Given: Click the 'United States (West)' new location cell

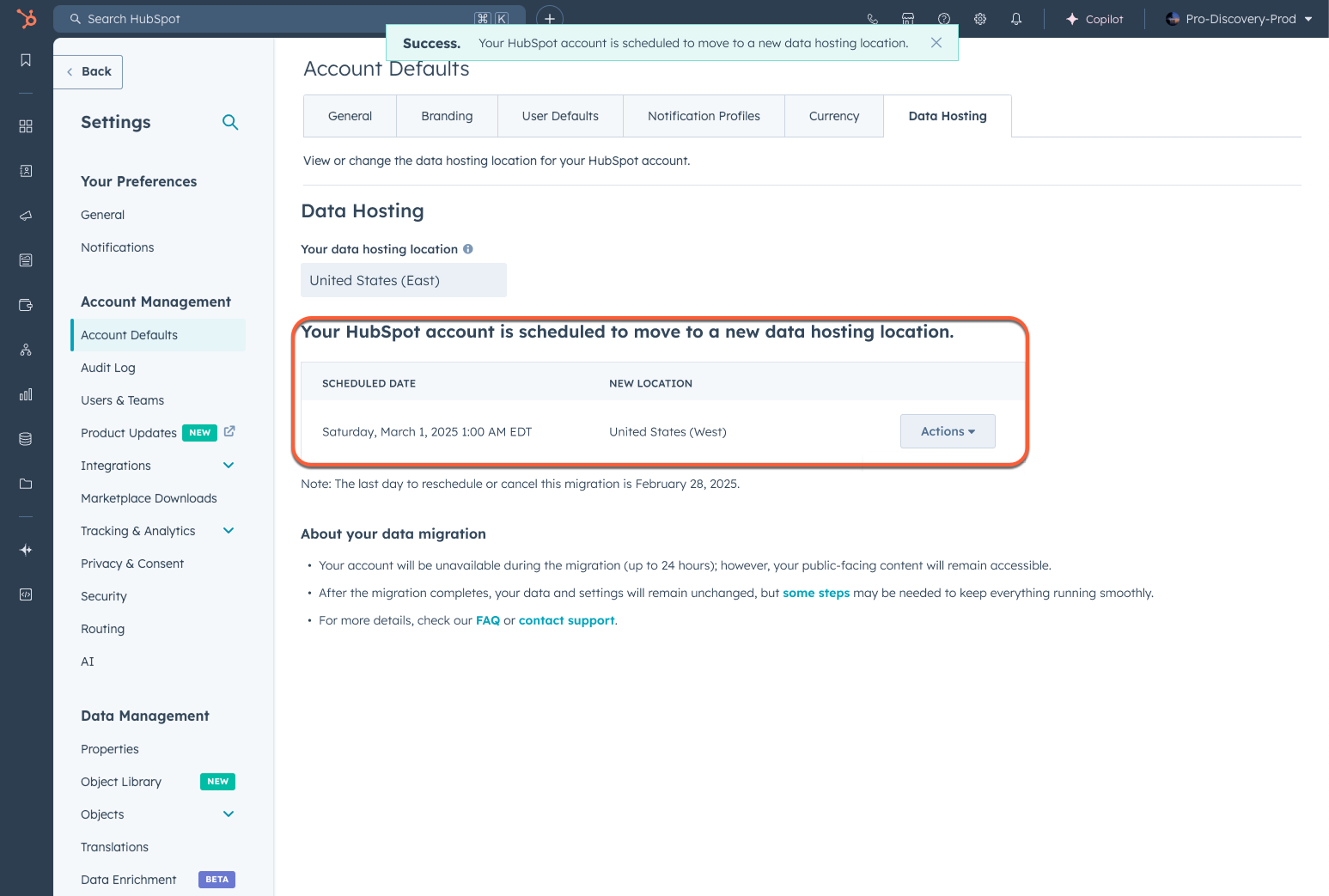Looking at the screenshot, I should tap(668, 432).
